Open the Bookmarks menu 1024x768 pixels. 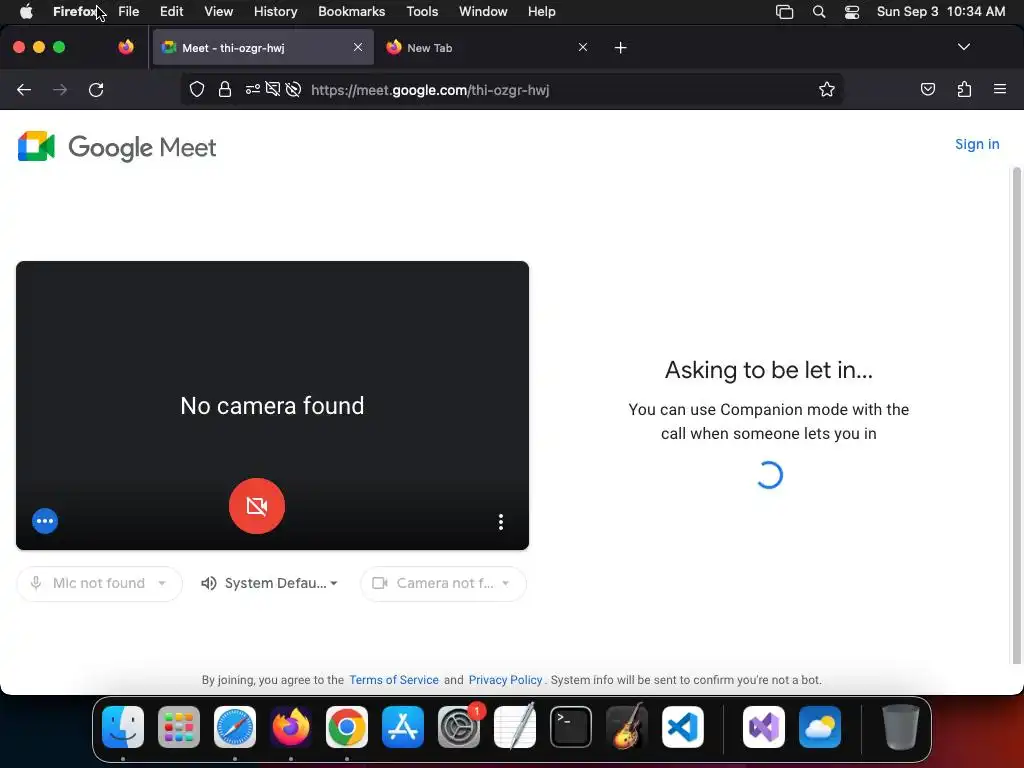pos(351,11)
